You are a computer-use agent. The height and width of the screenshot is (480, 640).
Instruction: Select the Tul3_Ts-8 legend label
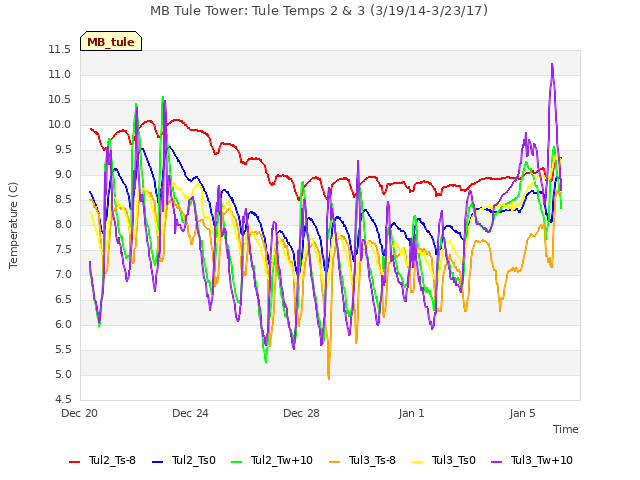(372, 460)
